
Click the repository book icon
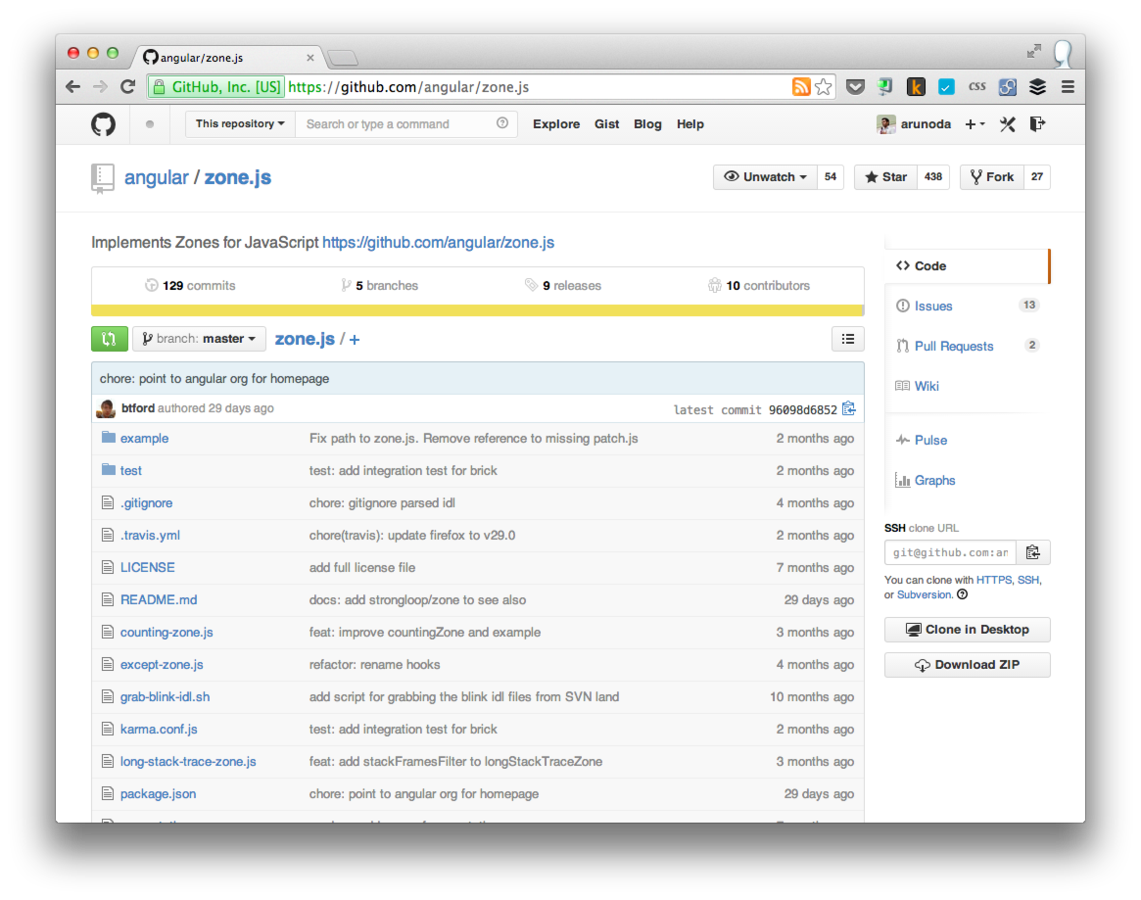(x=103, y=178)
